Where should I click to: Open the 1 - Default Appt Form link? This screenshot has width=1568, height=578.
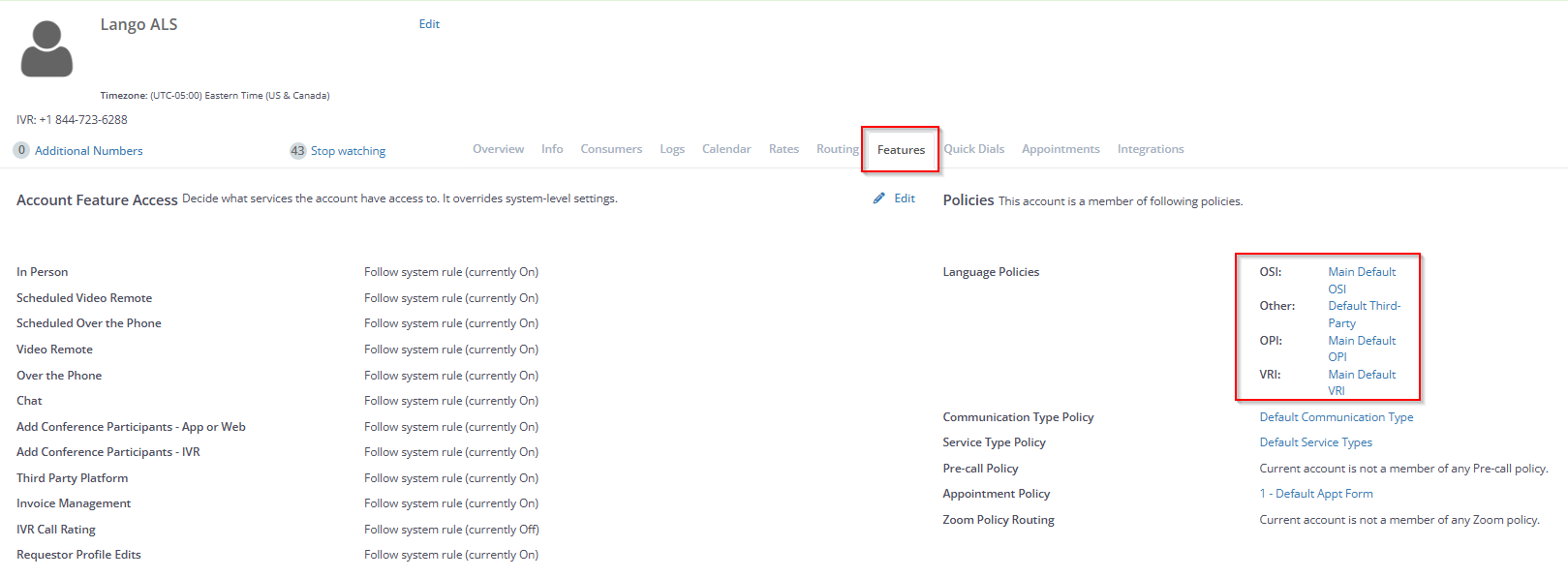(x=1315, y=494)
